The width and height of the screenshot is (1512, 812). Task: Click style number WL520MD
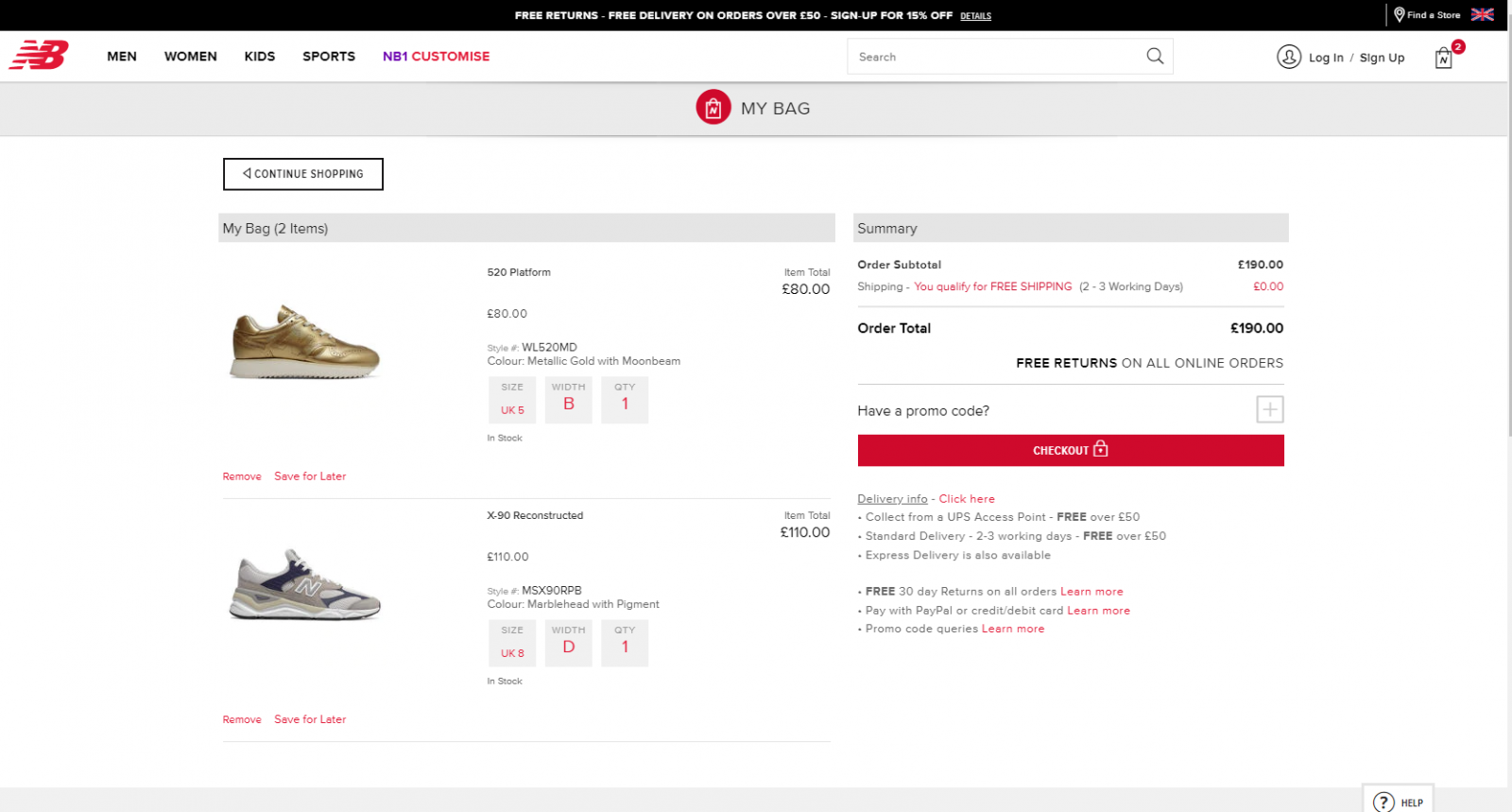(549, 347)
